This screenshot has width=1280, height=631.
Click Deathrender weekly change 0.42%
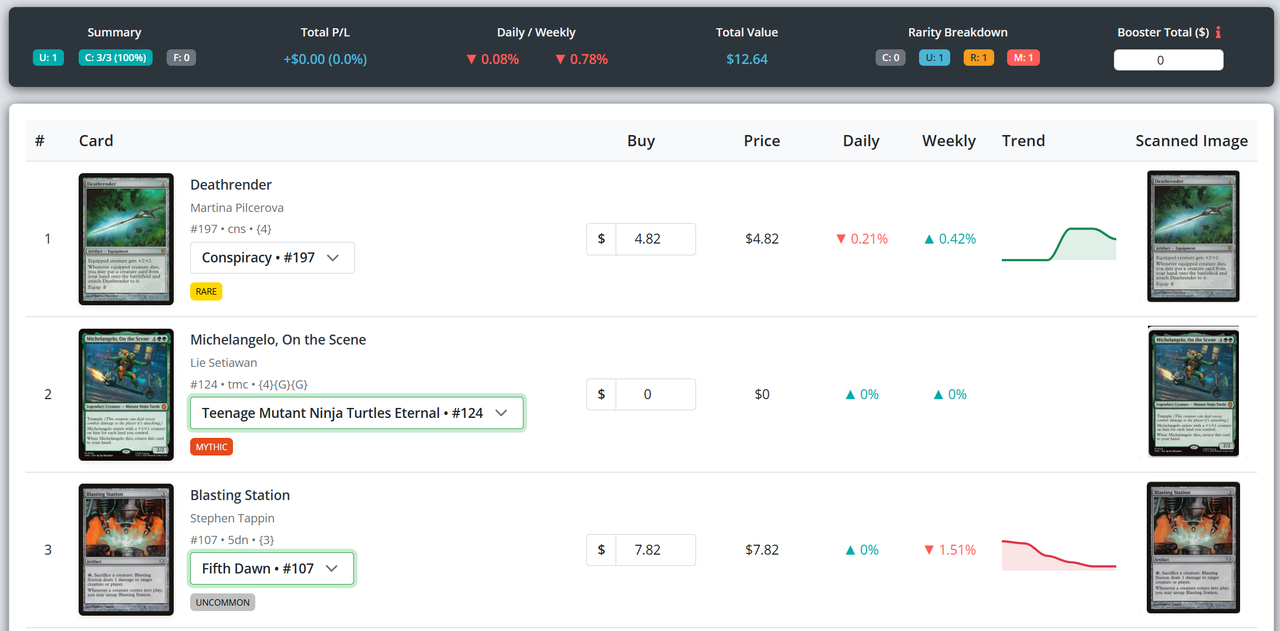949,239
